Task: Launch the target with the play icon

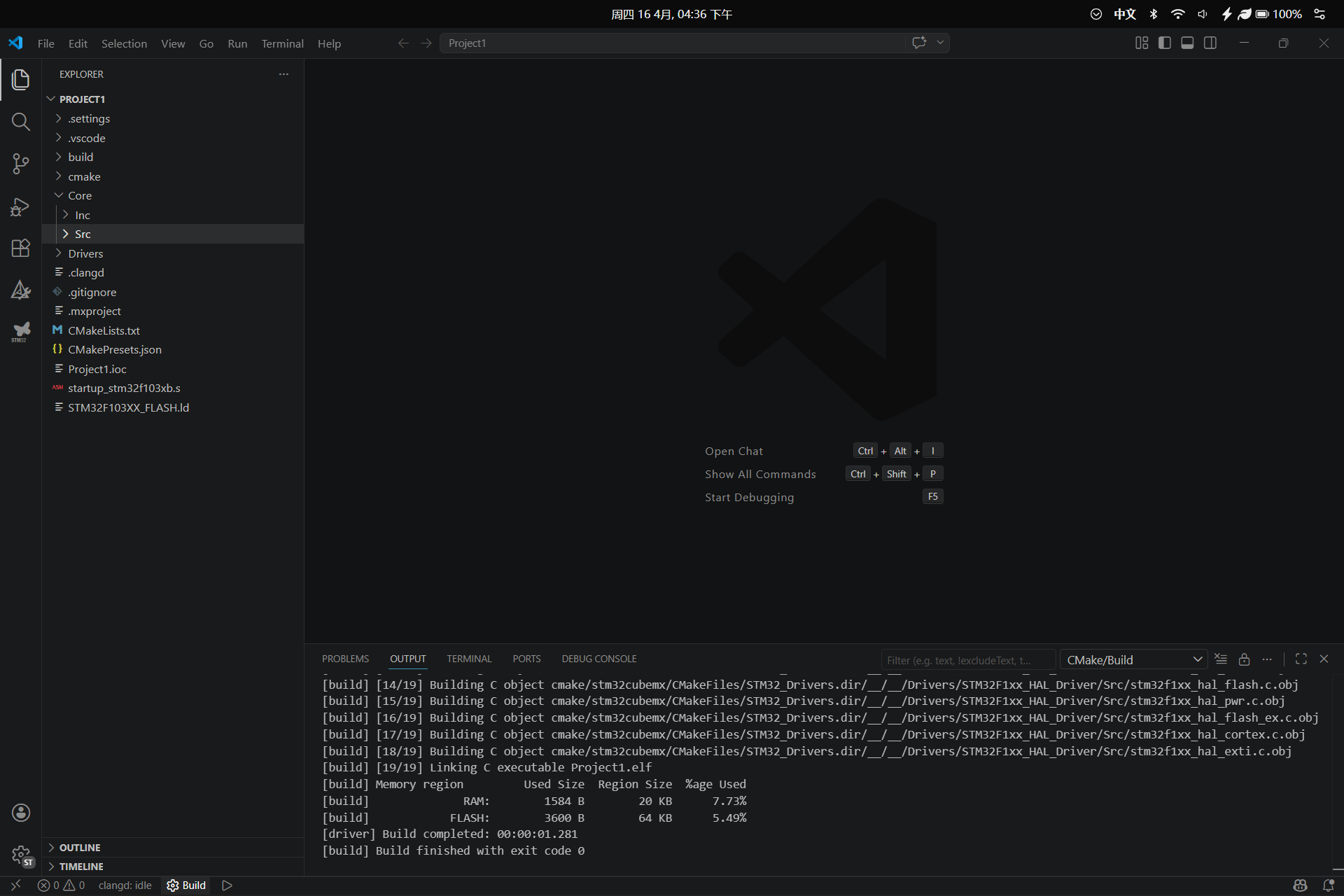Action: [x=227, y=885]
